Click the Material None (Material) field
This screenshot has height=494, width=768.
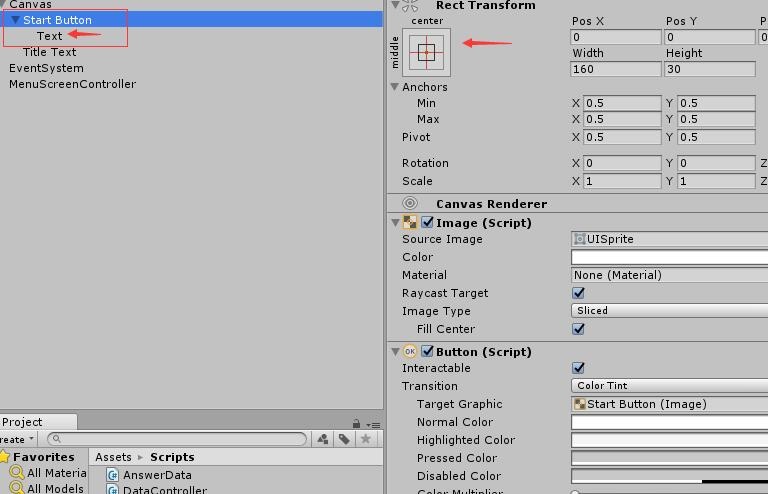(x=669, y=275)
